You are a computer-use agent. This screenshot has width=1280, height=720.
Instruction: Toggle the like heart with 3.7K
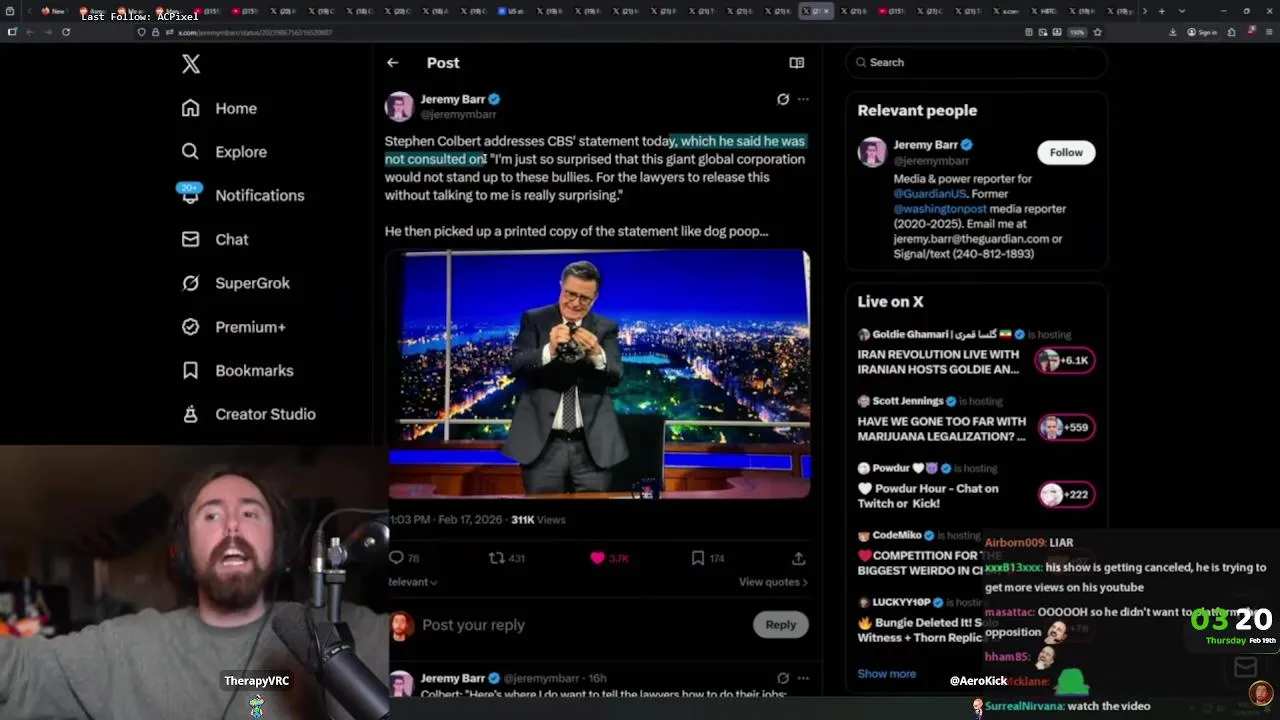click(597, 558)
